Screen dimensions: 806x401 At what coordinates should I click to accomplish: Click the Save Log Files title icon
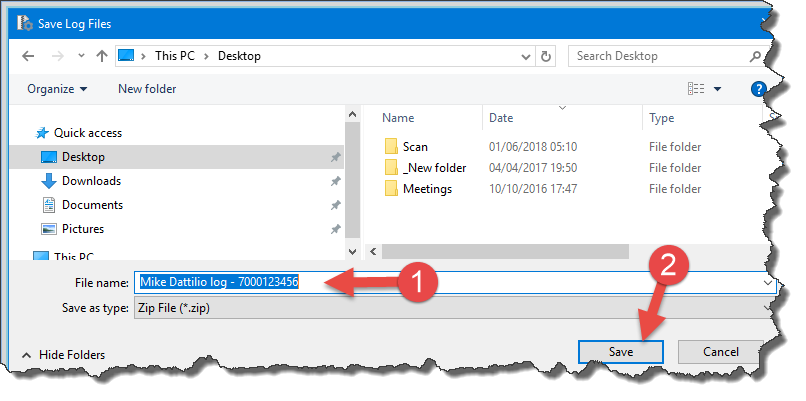pyautogui.click(x=25, y=24)
